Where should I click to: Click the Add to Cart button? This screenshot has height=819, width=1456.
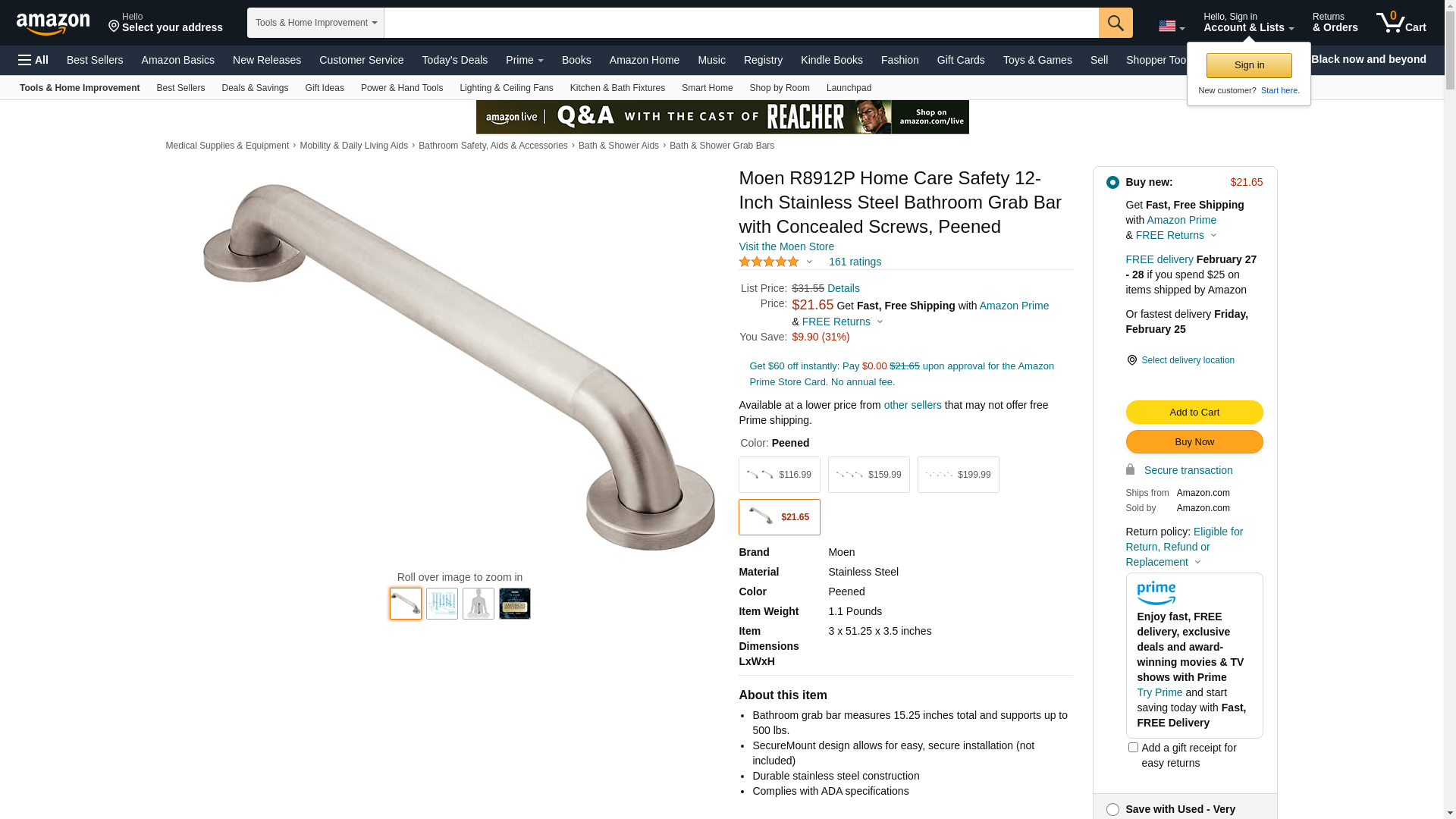tap(1194, 413)
